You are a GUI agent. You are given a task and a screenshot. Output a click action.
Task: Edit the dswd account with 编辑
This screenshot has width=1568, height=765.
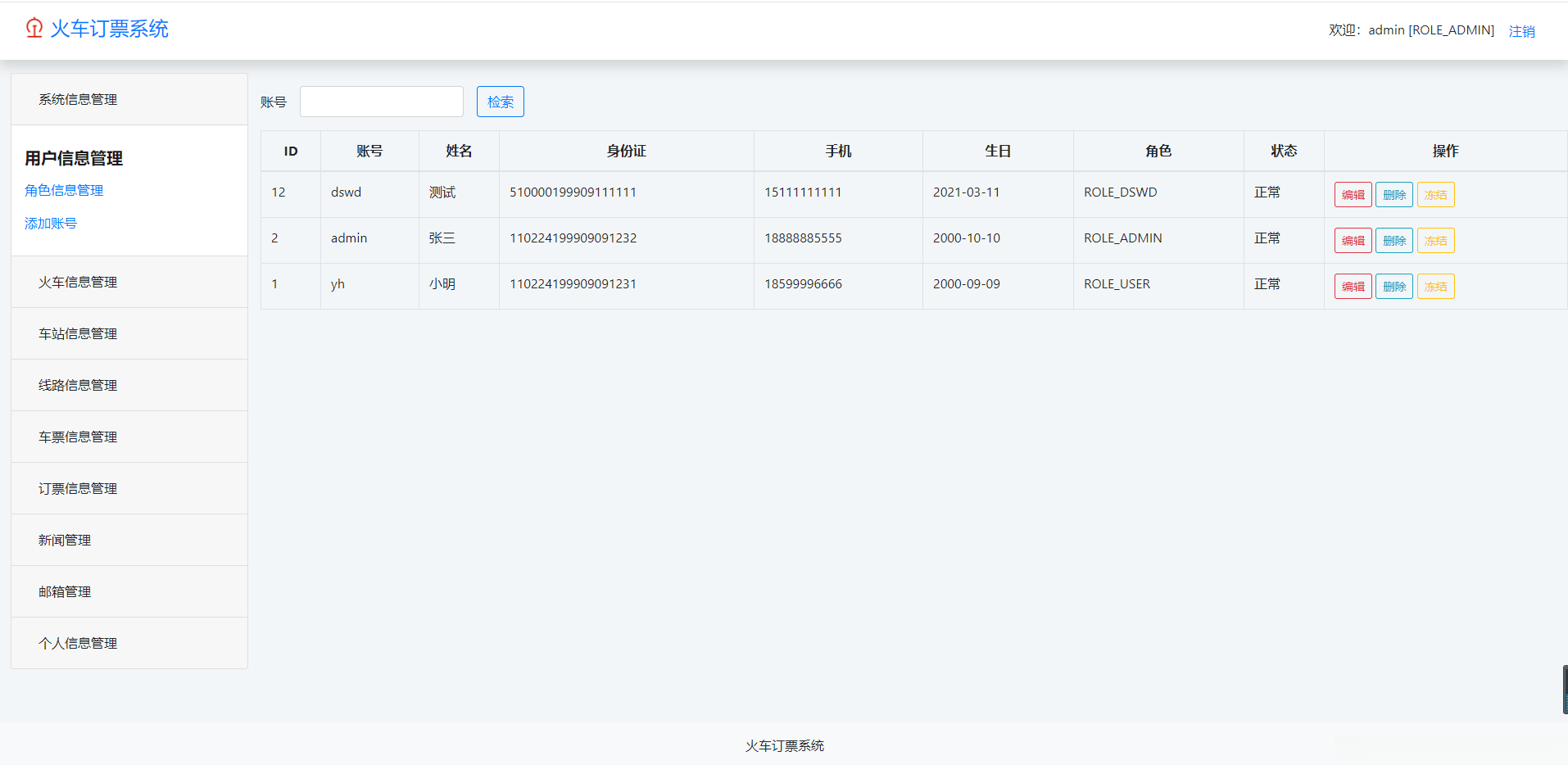1353,195
